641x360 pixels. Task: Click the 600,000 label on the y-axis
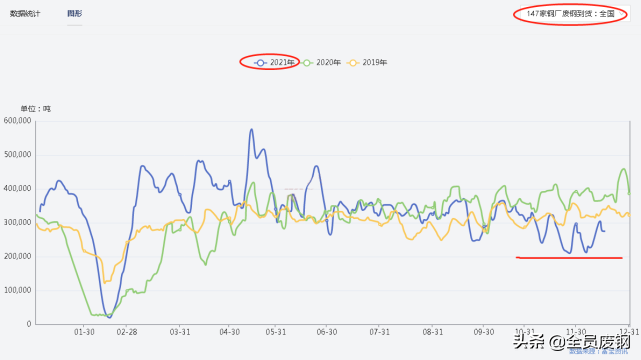point(17,121)
